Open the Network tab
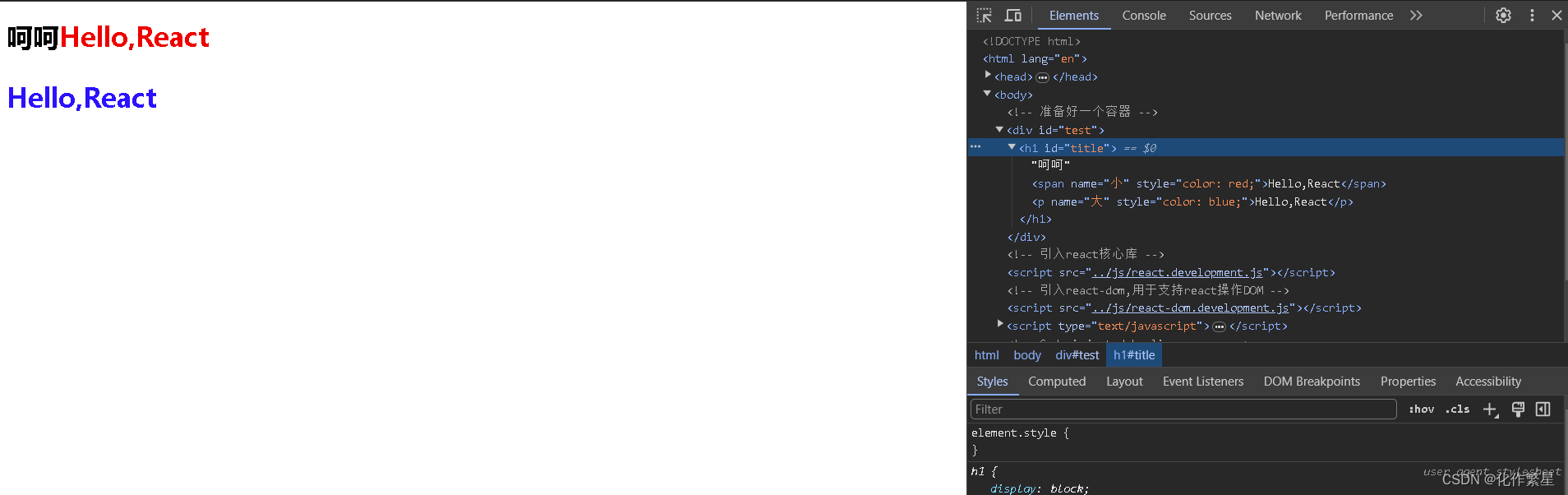 tap(1278, 16)
